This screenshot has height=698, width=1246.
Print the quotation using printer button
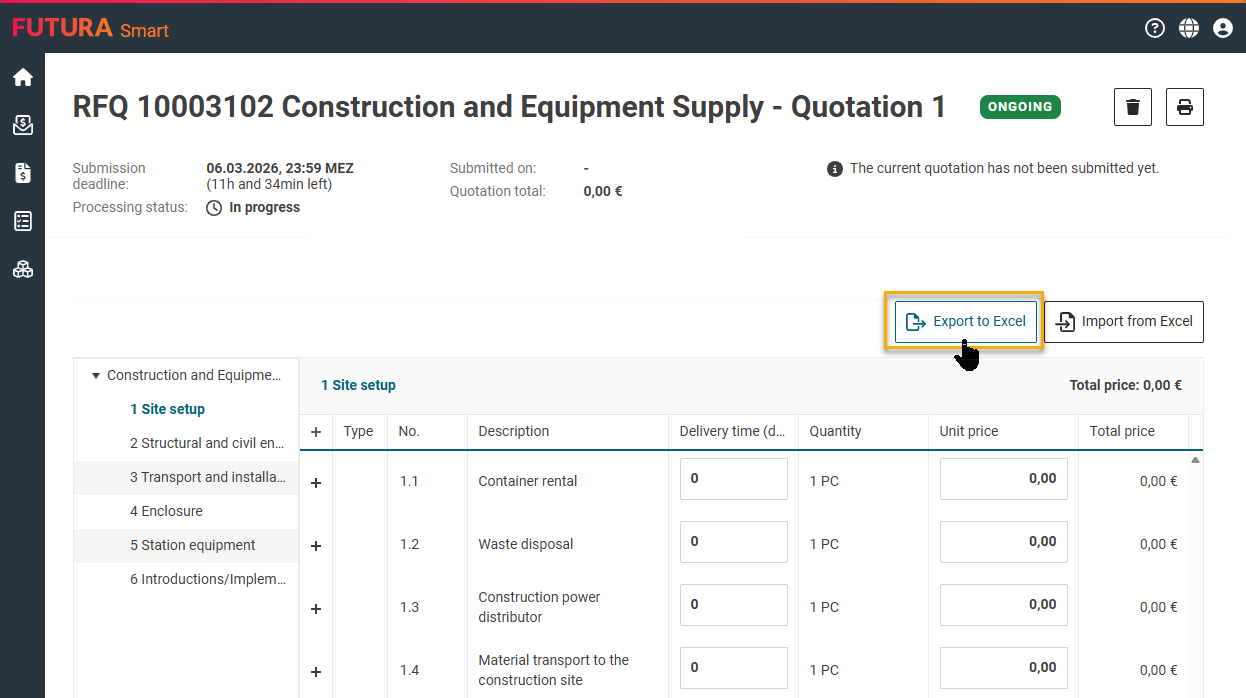coord(1185,107)
